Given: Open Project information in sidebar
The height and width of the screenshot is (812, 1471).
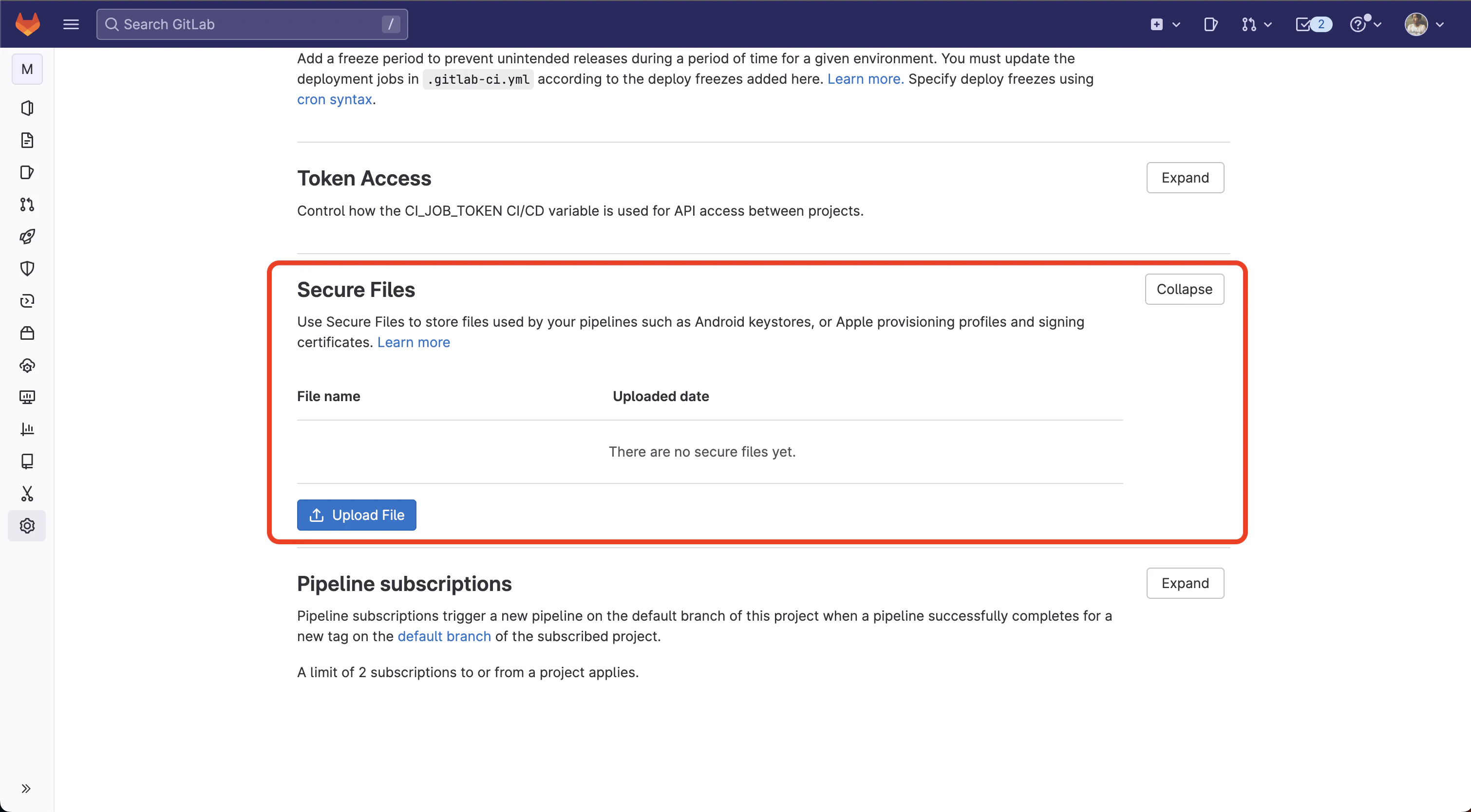Looking at the screenshot, I should coord(27,108).
